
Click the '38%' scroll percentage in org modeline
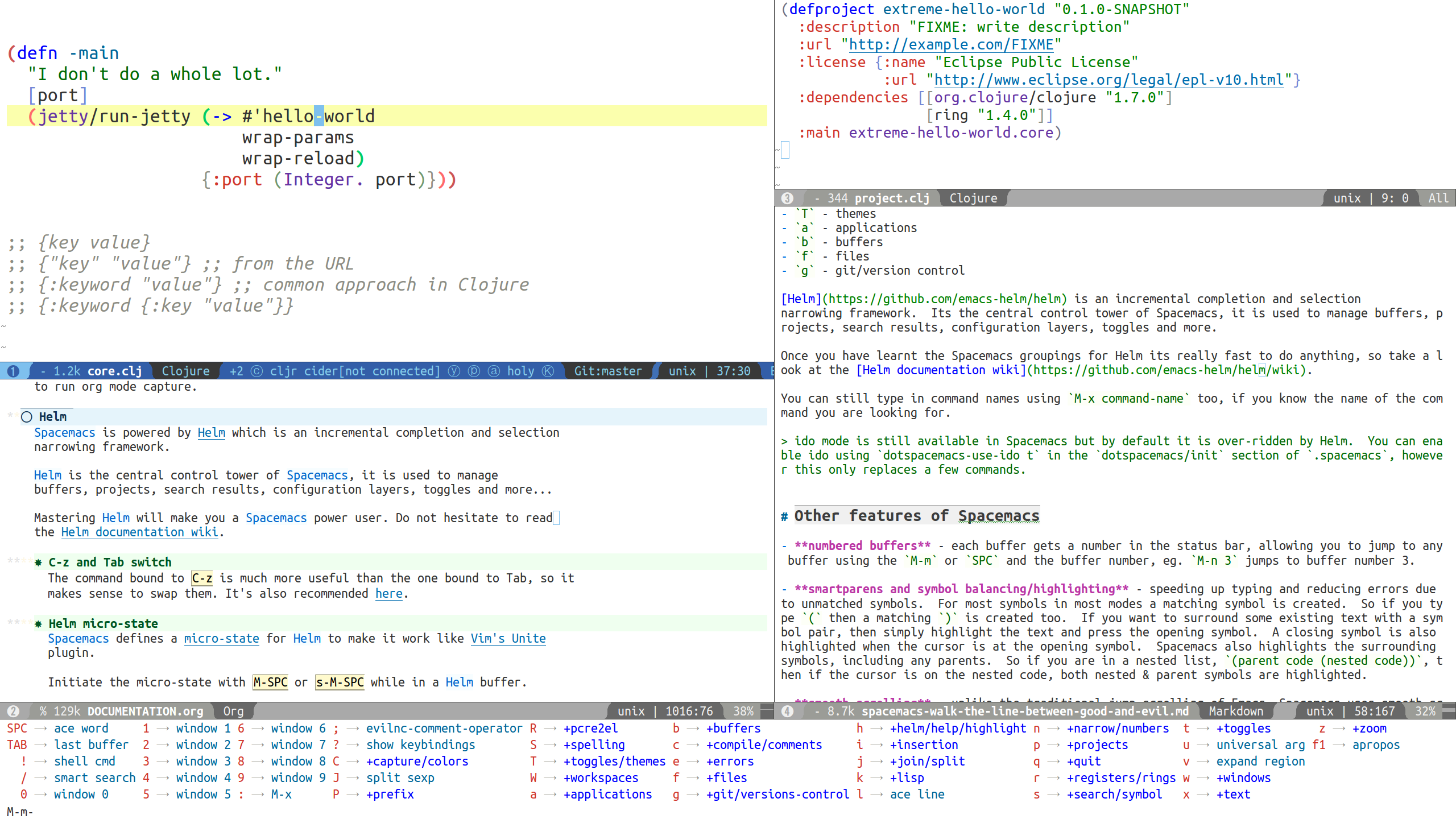743,712
